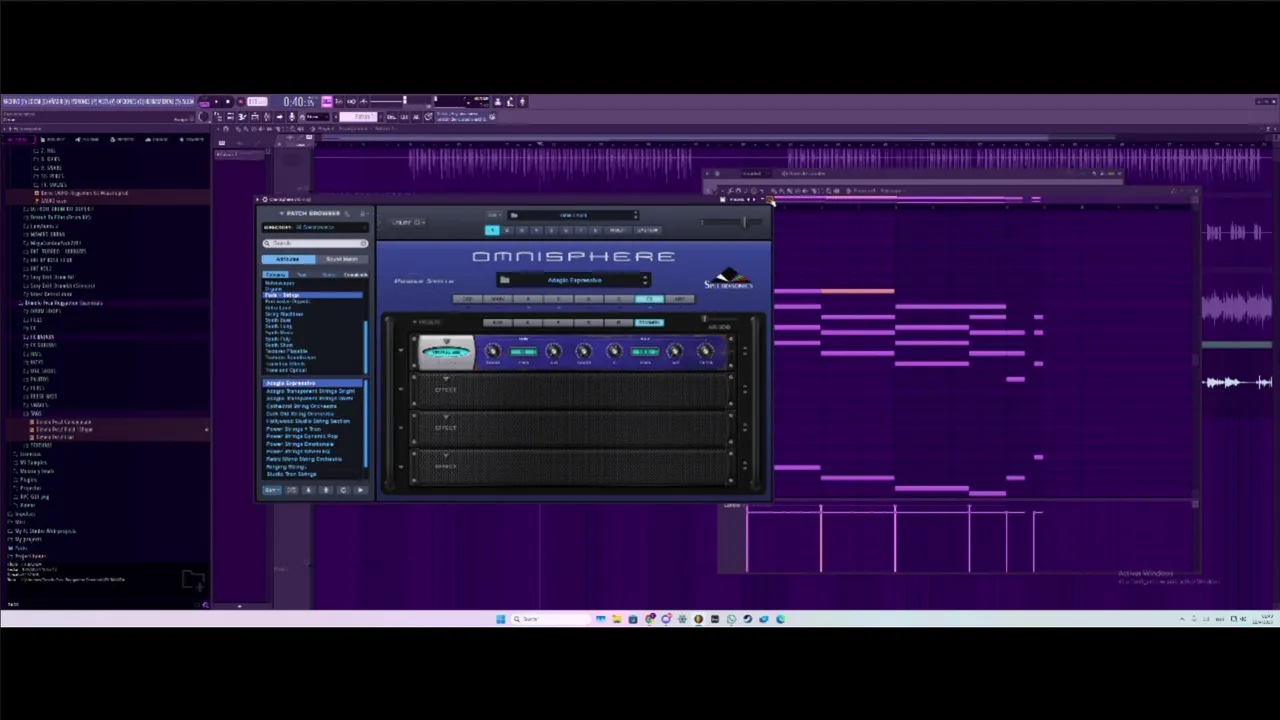Viewport: 1280px width, 720px height.
Task: Select Trons and Optical category
Action: tap(286, 370)
